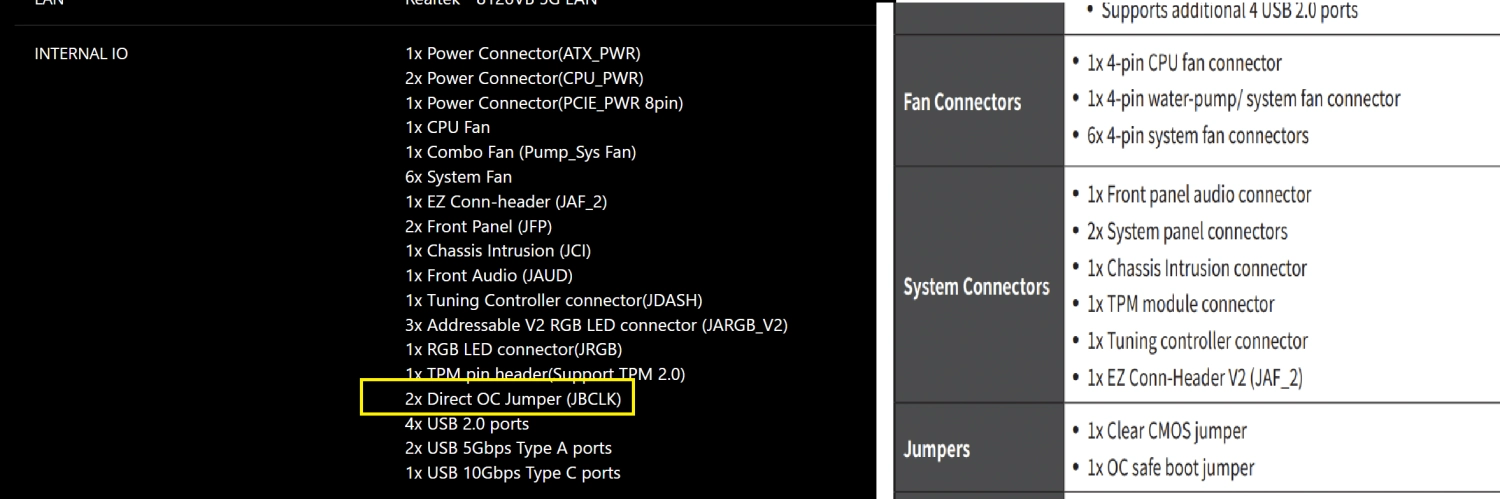Click the ATX_PWR Power Connector entry
The height and width of the screenshot is (499, 1500).
(x=523, y=54)
